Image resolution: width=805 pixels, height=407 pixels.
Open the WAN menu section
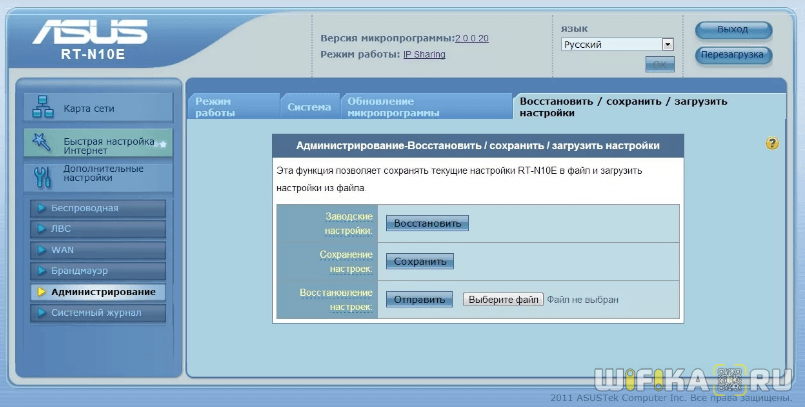click(x=98, y=250)
